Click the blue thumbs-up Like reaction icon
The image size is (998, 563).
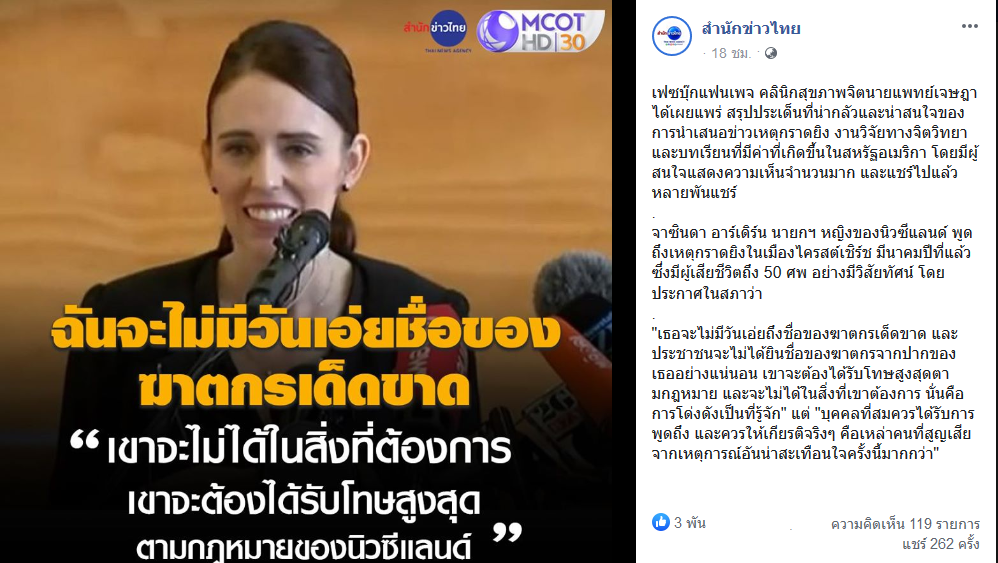click(661, 522)
